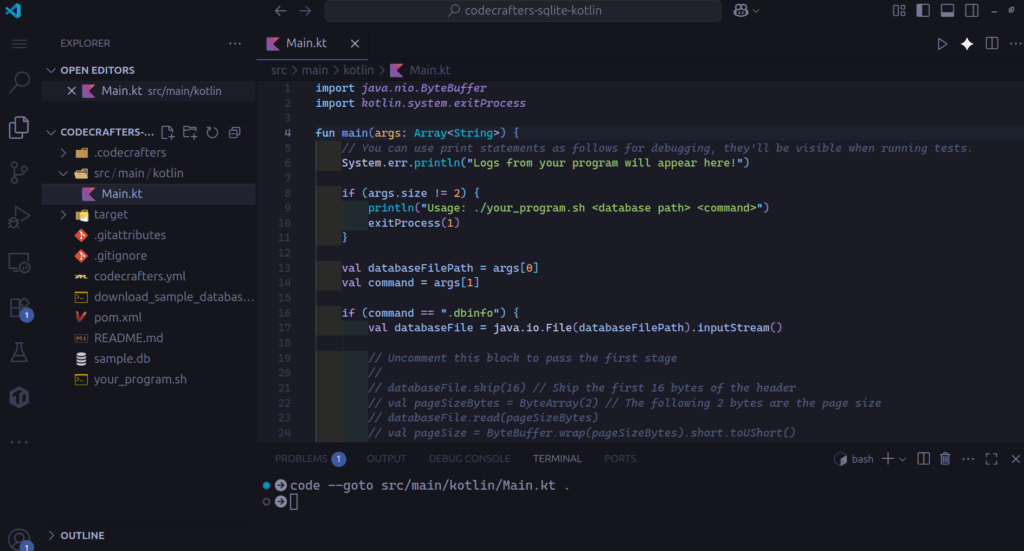Collapse the src/main/kotlin folder
Screen dimensions: 1024x551
pos(63,173)
